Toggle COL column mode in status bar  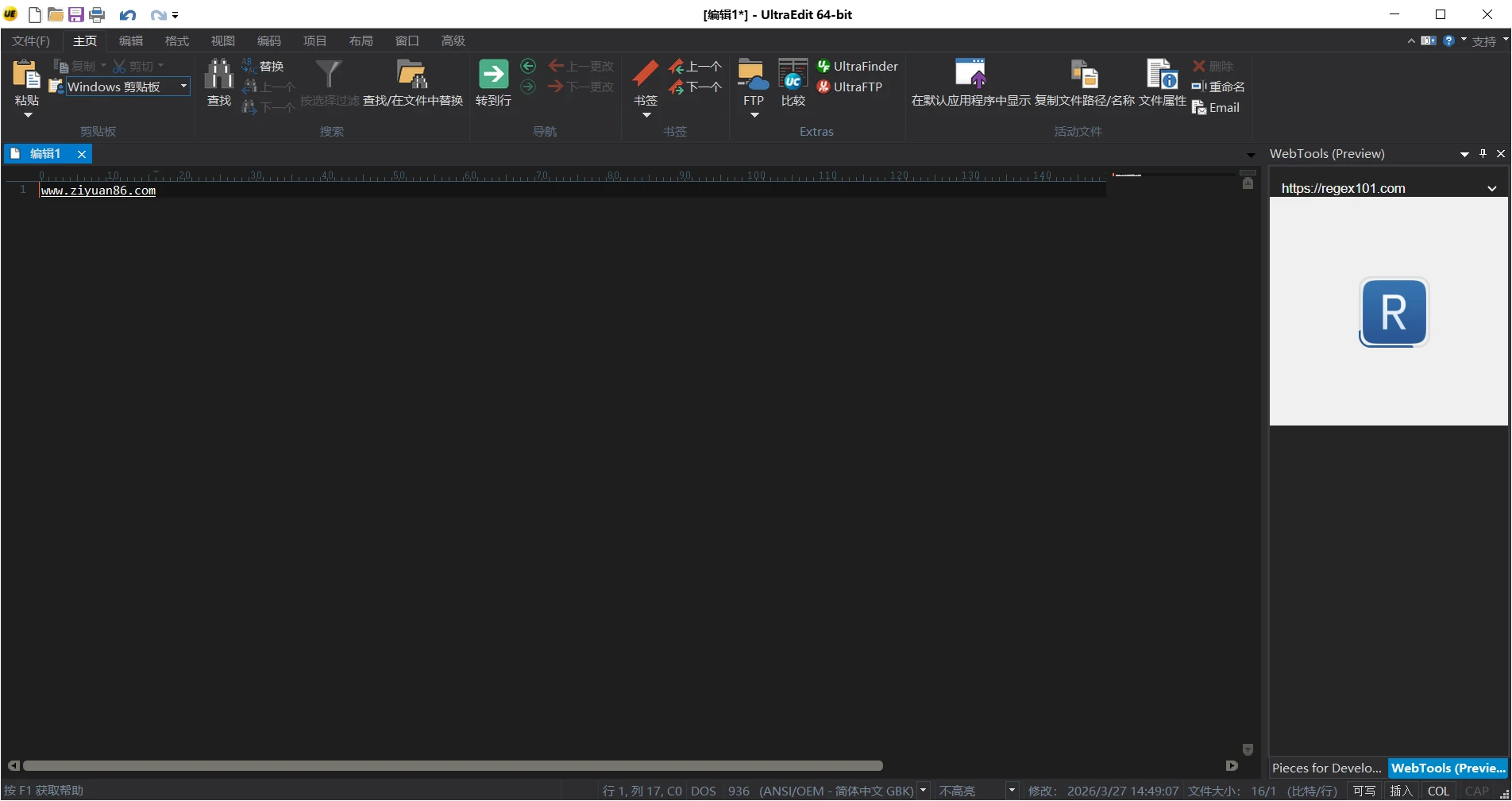(x=1438, y=790)
